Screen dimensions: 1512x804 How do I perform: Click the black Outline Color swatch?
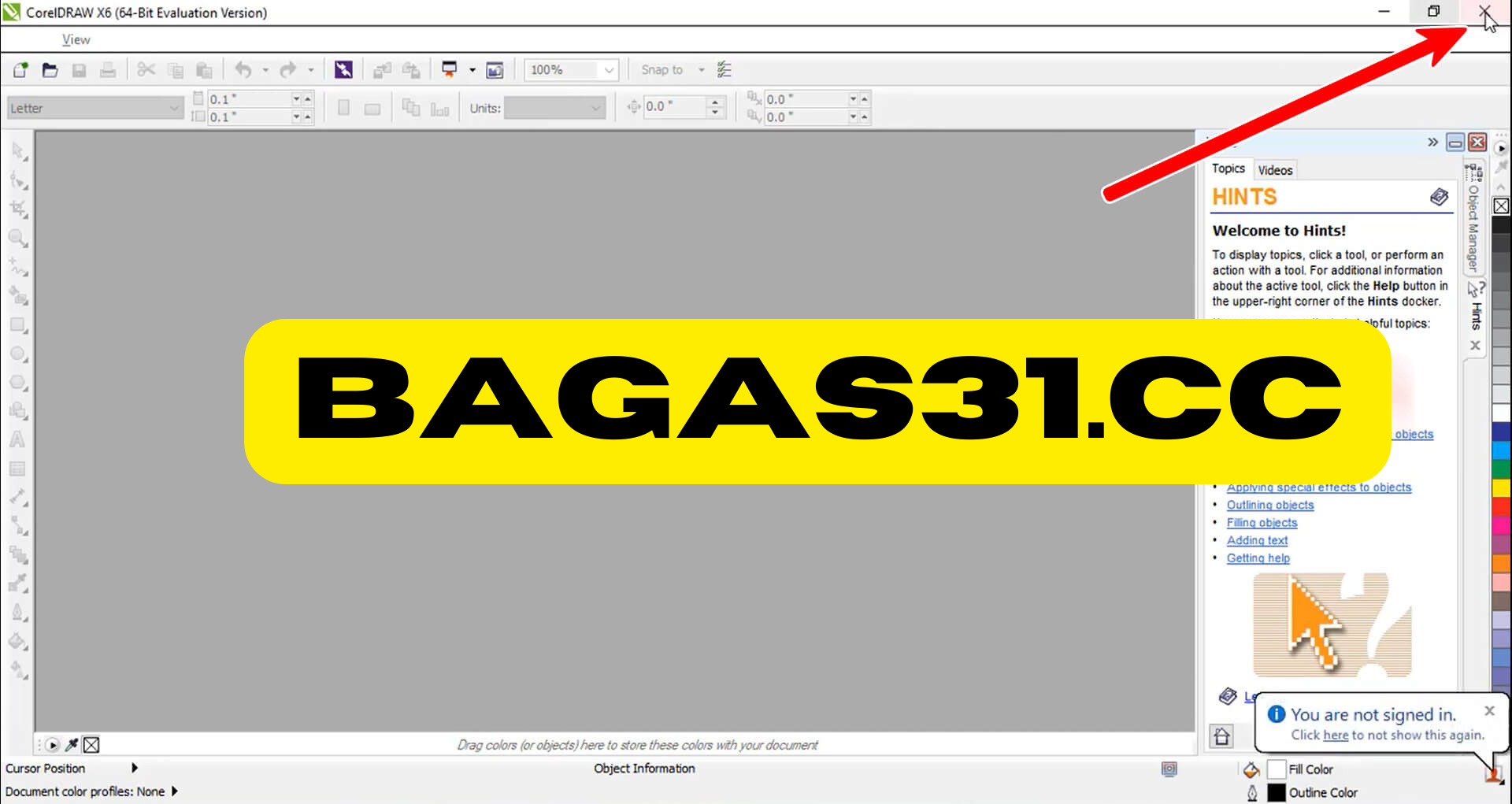point(1277,792)
